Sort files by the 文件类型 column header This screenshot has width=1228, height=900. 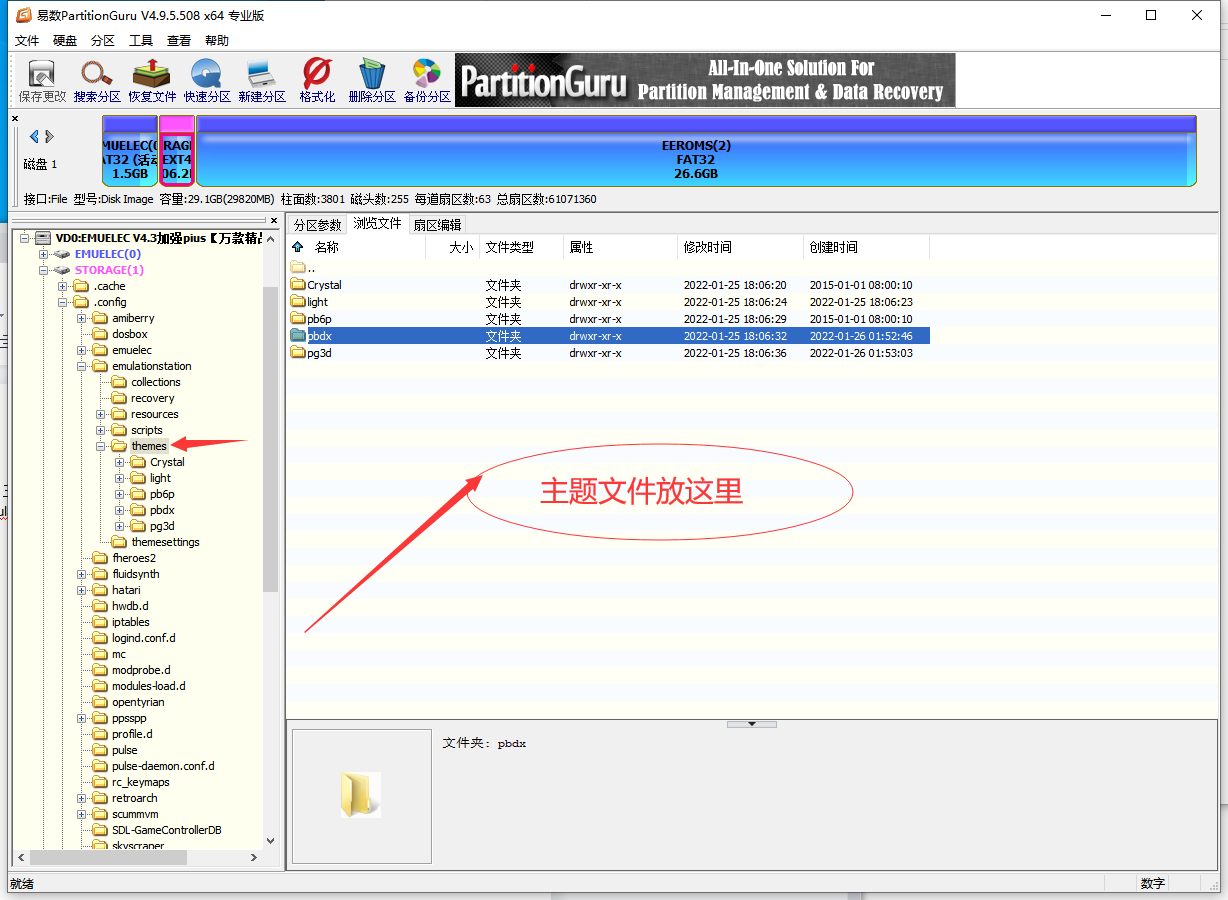521,247
